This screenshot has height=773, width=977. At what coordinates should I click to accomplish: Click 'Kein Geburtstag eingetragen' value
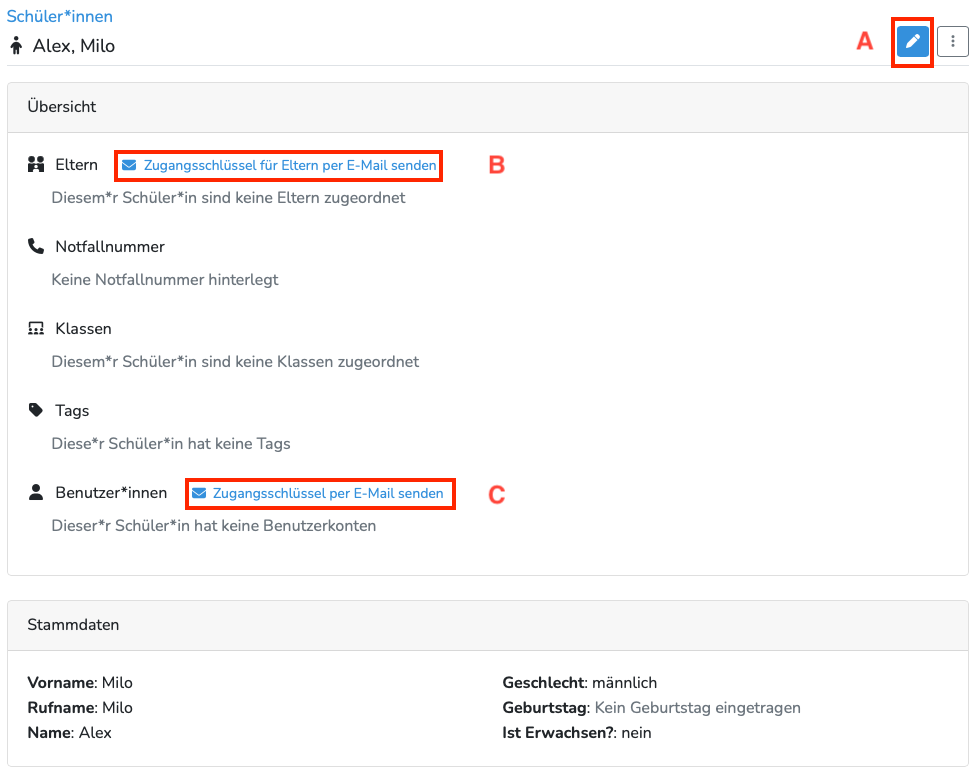697,707
